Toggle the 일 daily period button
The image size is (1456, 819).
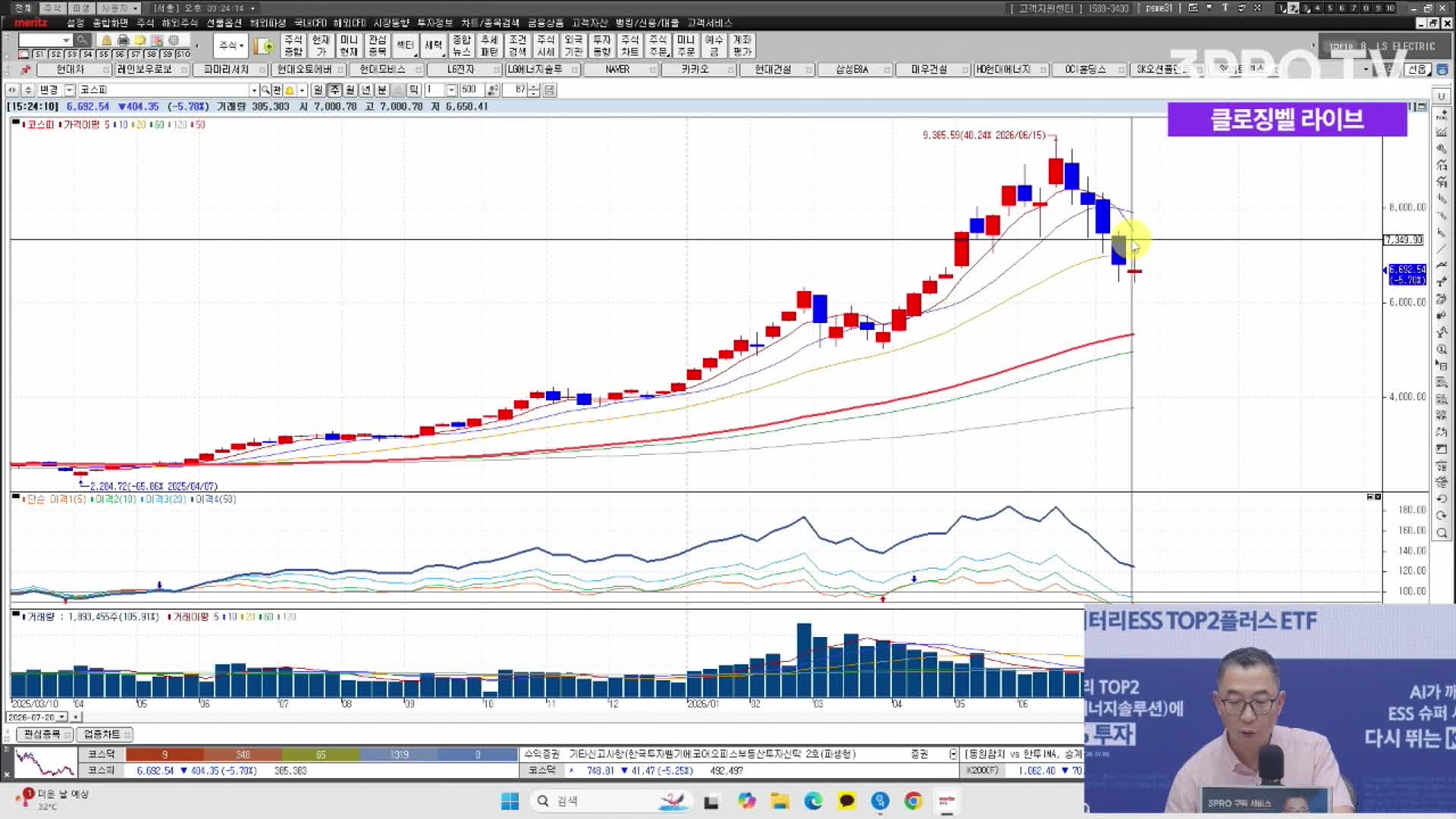(318, 90)
